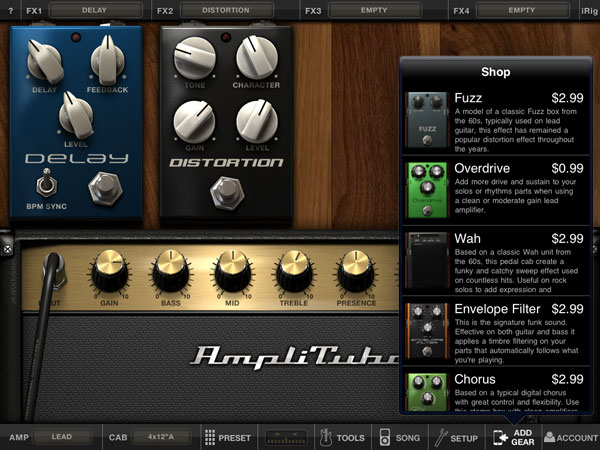The height and width of the screenshot is (450, 600).
Task: Open the Preset grid menu
Action: tap(228, 437)
